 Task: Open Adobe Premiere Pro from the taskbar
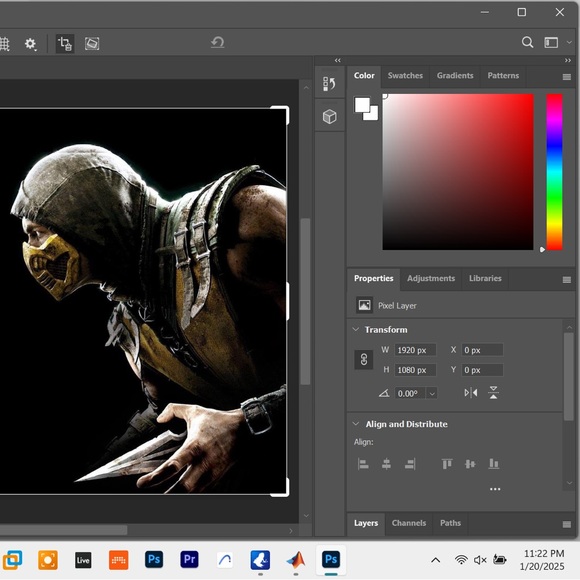(x=189, y=560)
